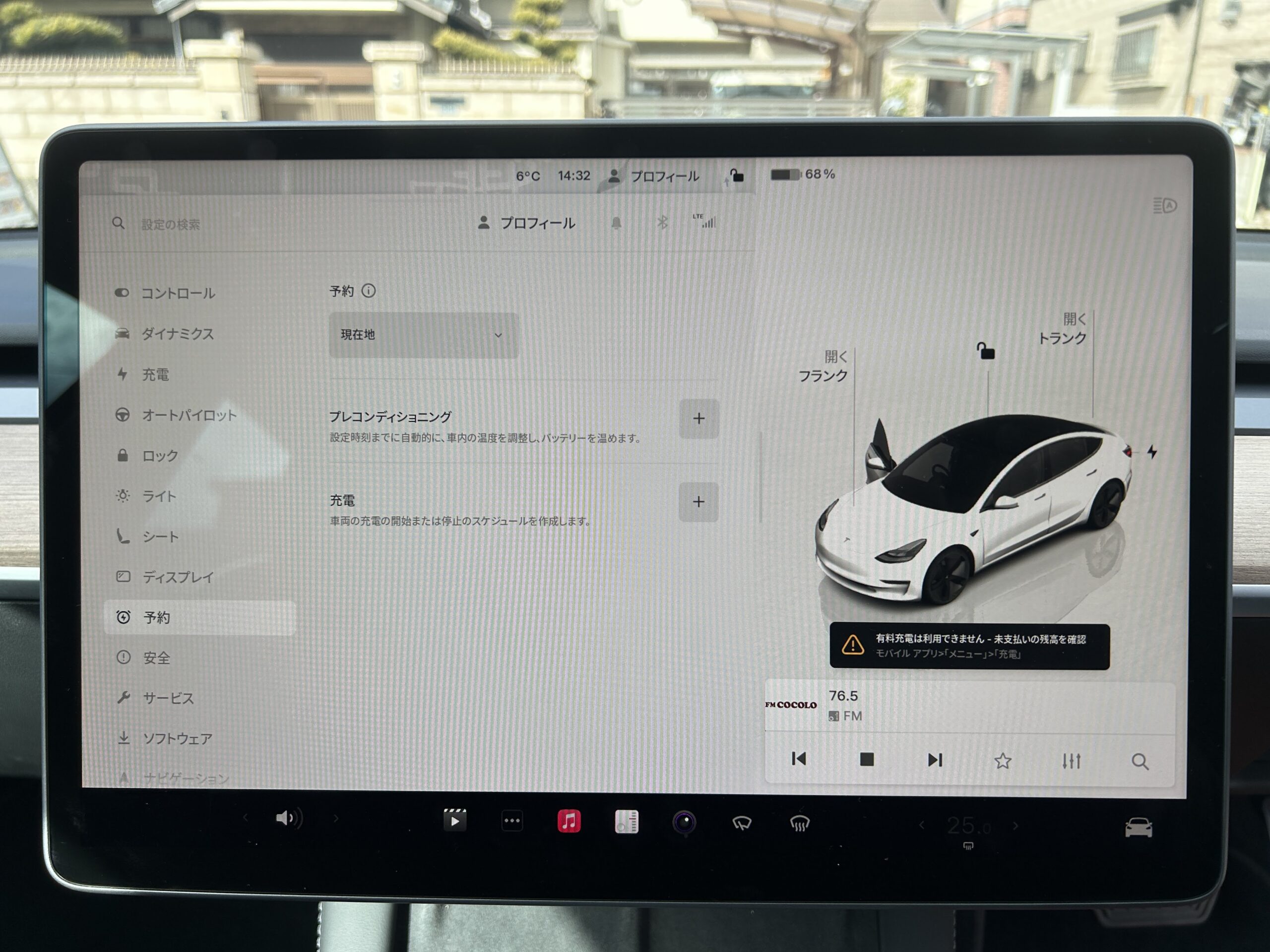This screenshot has width=1270, height=952.
Task: Raise cabin temperature with right arrow
Action: point(1016,827)
